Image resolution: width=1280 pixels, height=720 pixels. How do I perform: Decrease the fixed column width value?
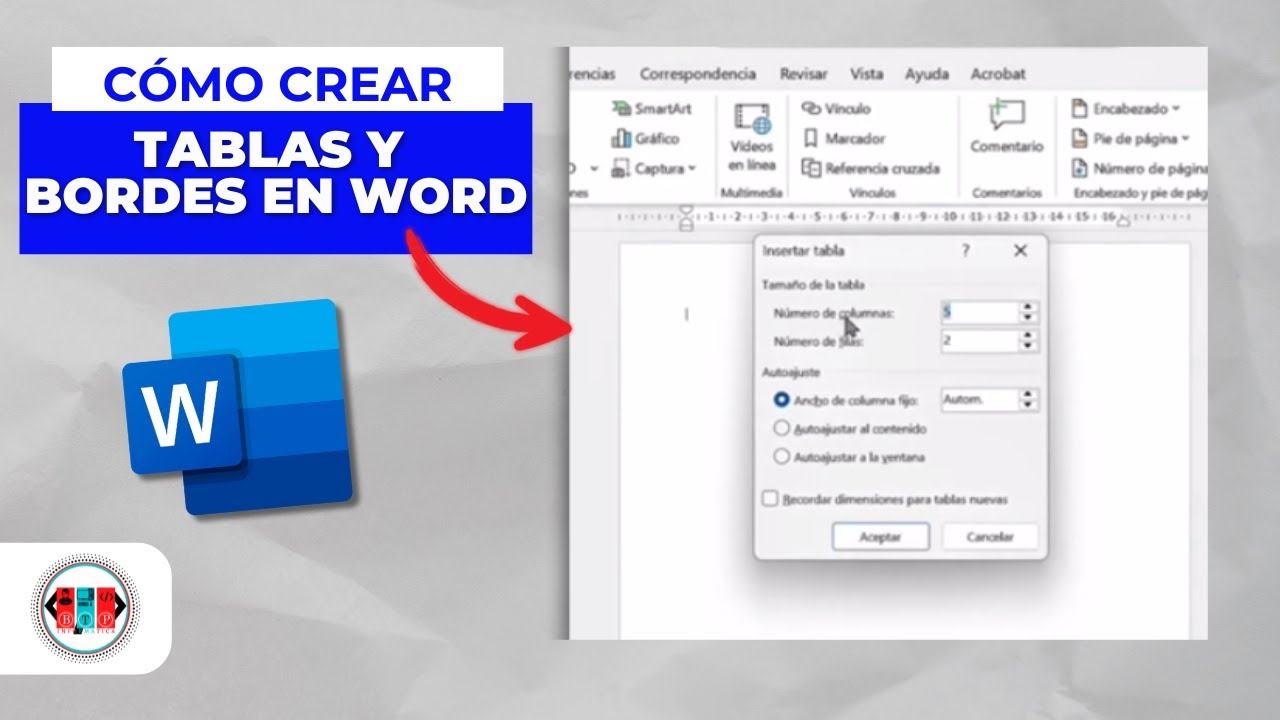pos(1029,406)
